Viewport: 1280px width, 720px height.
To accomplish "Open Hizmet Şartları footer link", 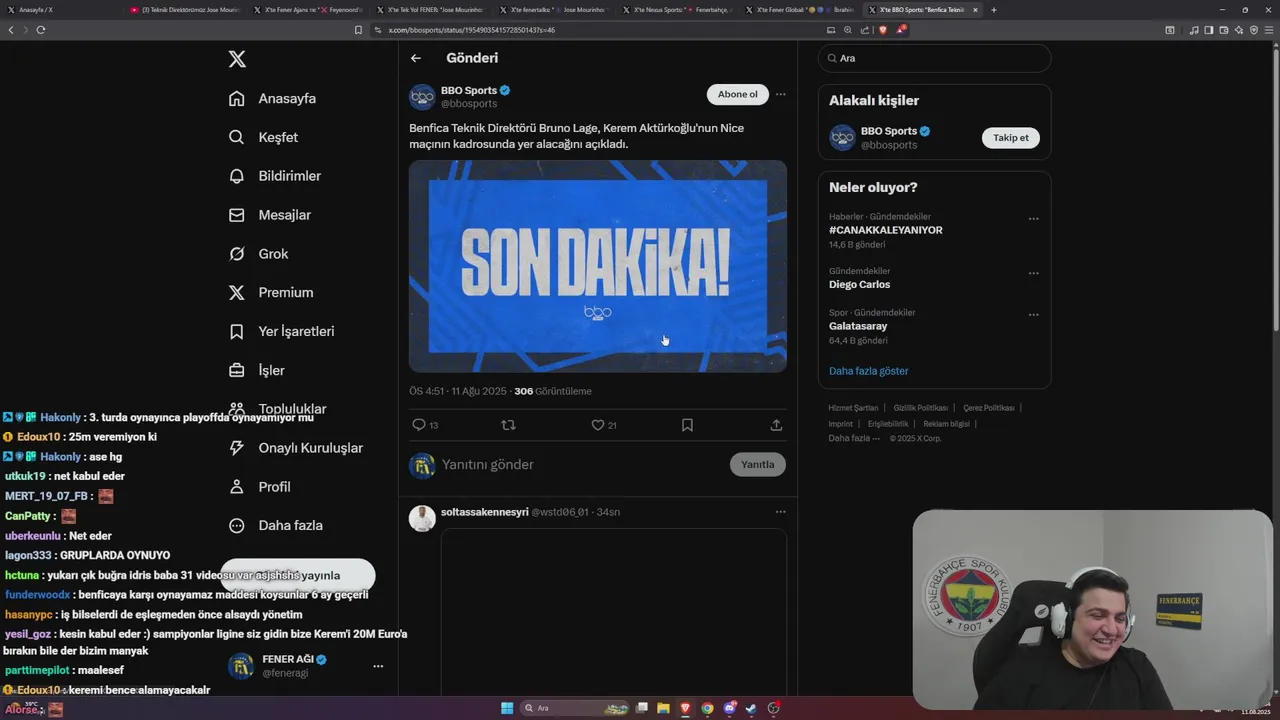I will pos(853,408).
